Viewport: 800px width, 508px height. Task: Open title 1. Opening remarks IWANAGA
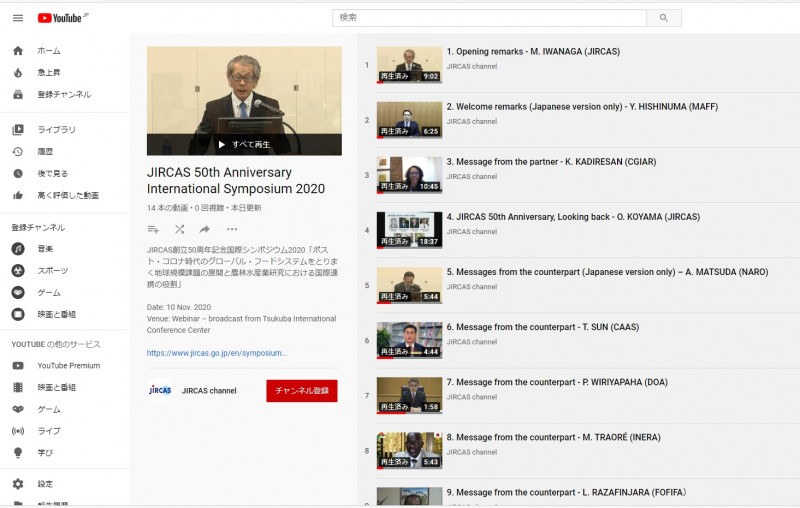pos(533,52)
